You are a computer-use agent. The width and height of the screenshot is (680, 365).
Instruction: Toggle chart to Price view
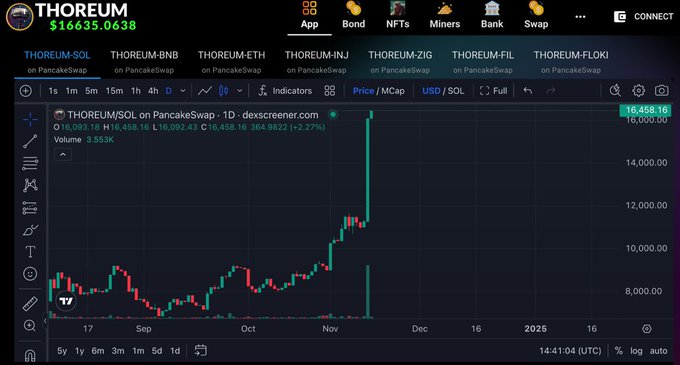tap(363, 91)
